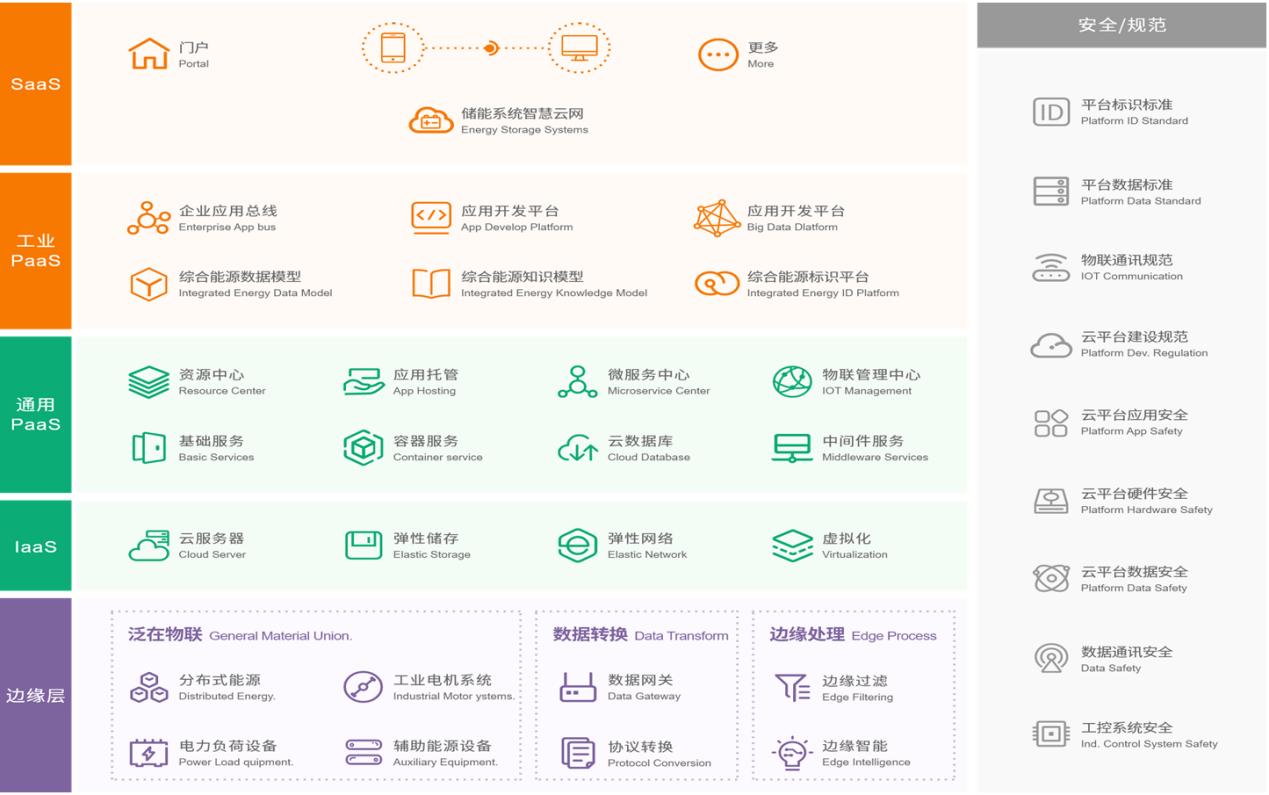This screenshot has width=1269, height=795.
Task: Switch to the SaaS layer tab
Action: (x=34, y=83)
